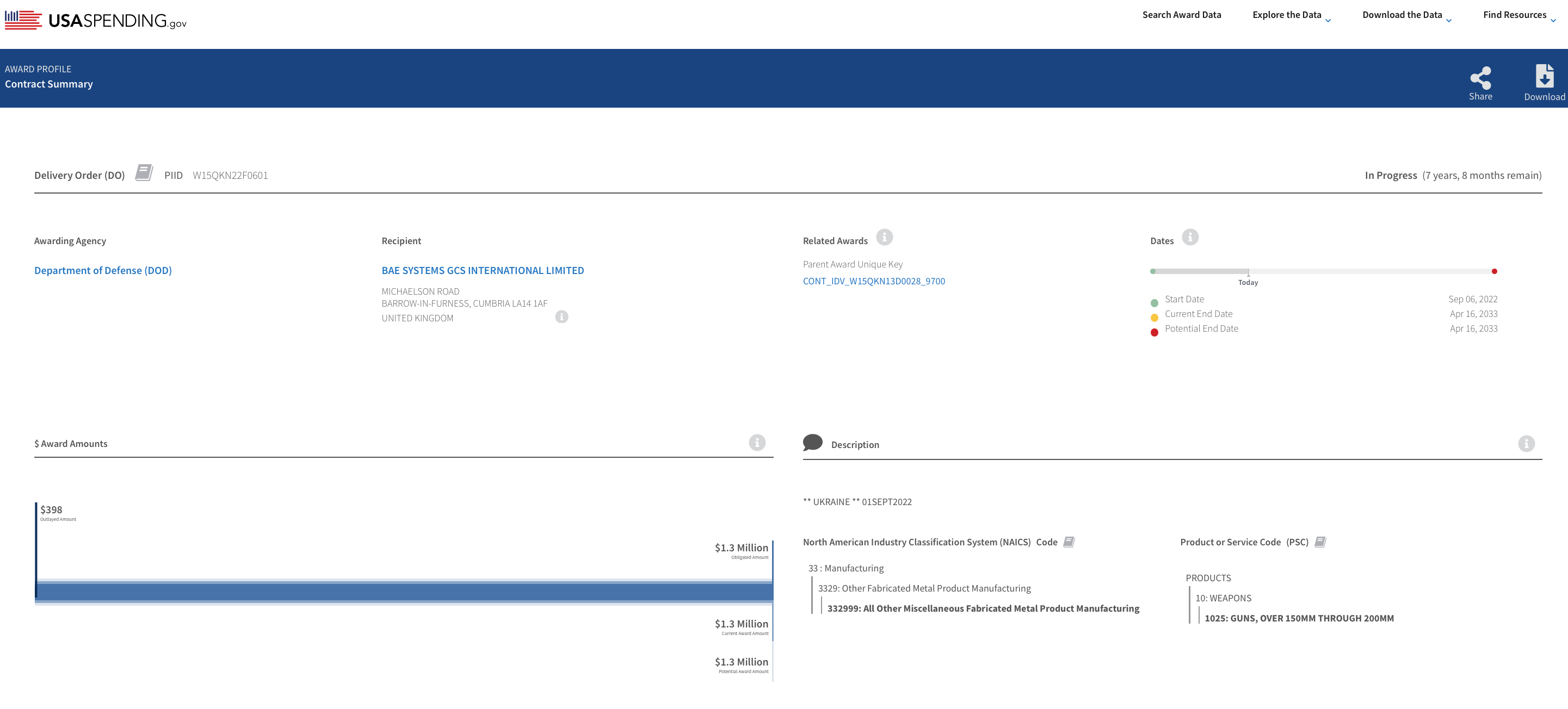Viewport: 1568px width, 709px height.
Task: Click the Dates info icon
Action: click(1189, 237)
